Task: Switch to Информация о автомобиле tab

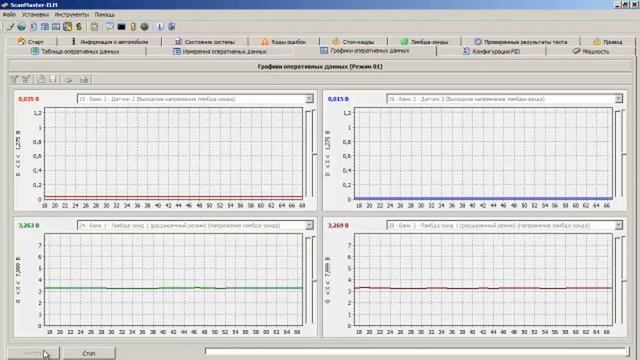Action: (x=109, y=42)
